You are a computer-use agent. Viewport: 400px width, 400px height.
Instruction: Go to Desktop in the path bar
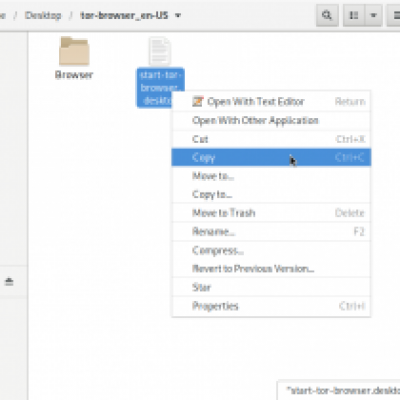pyautogui.click(x=43, y=15)
